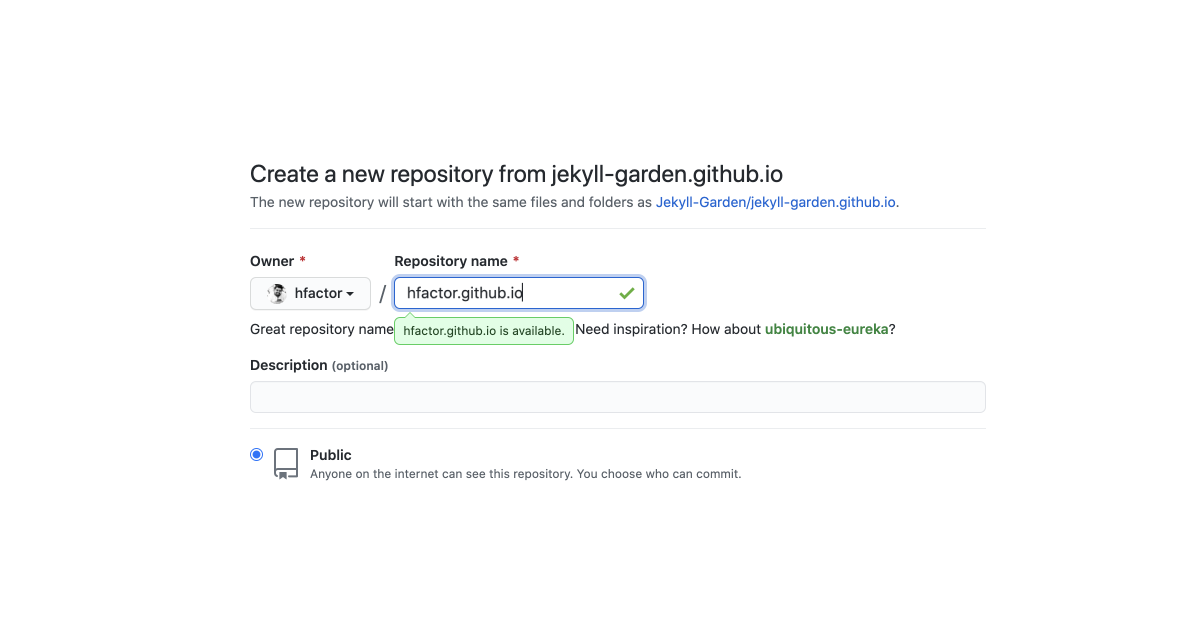Click the 'Description (optional)' label
This screenshot has width=1200, height=630.
319,365
